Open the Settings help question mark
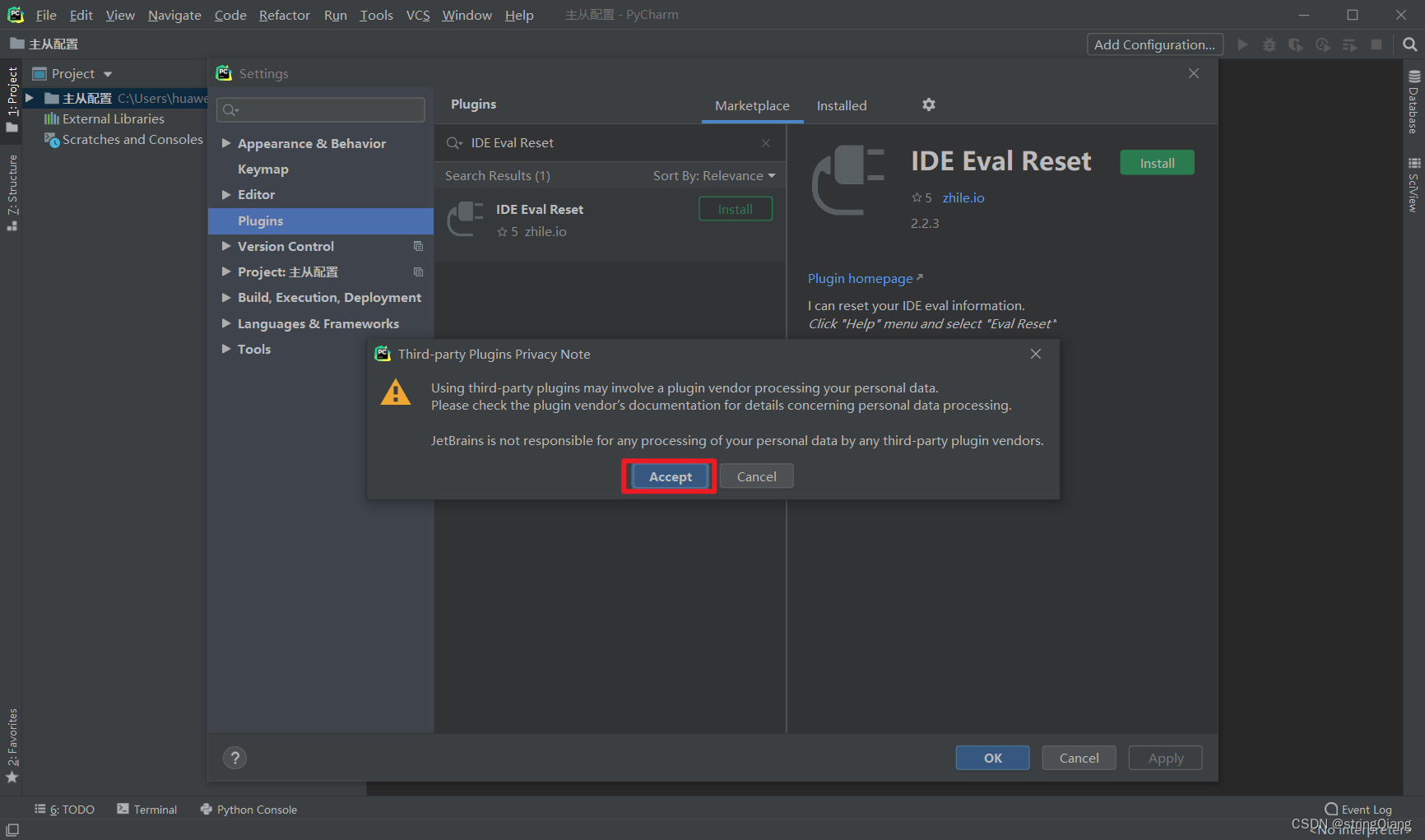Viewport: 1425px width, 840px height. pos(234,758)
